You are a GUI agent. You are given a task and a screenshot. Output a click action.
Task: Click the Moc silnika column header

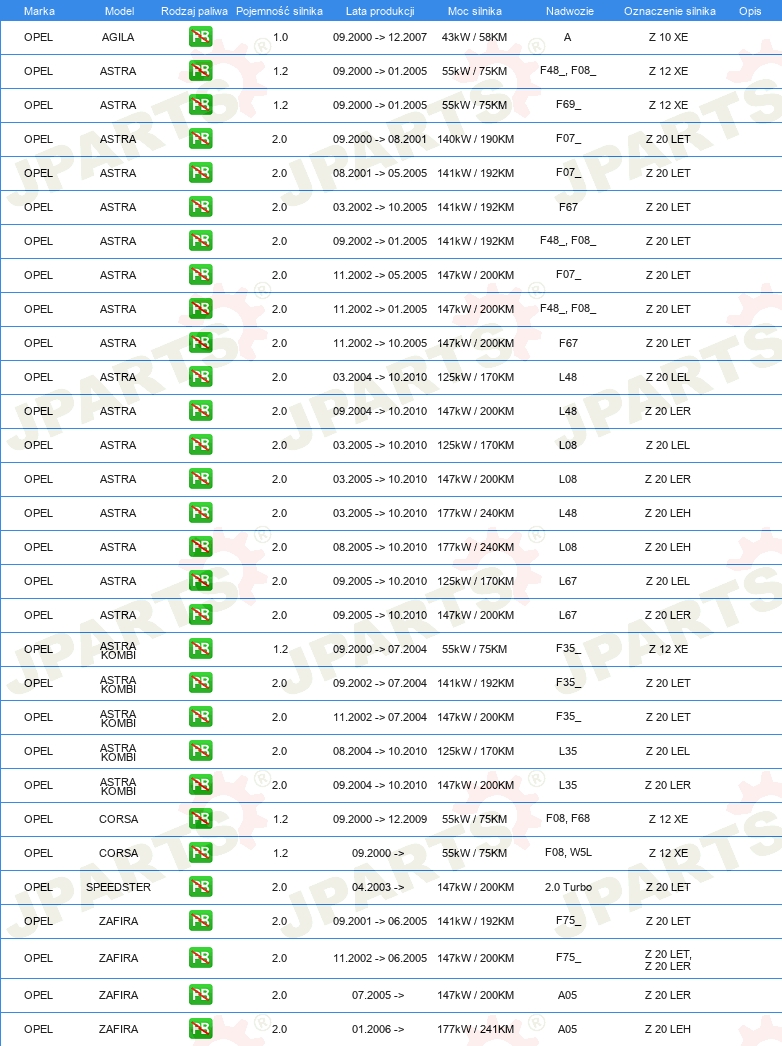pos(474,11)
